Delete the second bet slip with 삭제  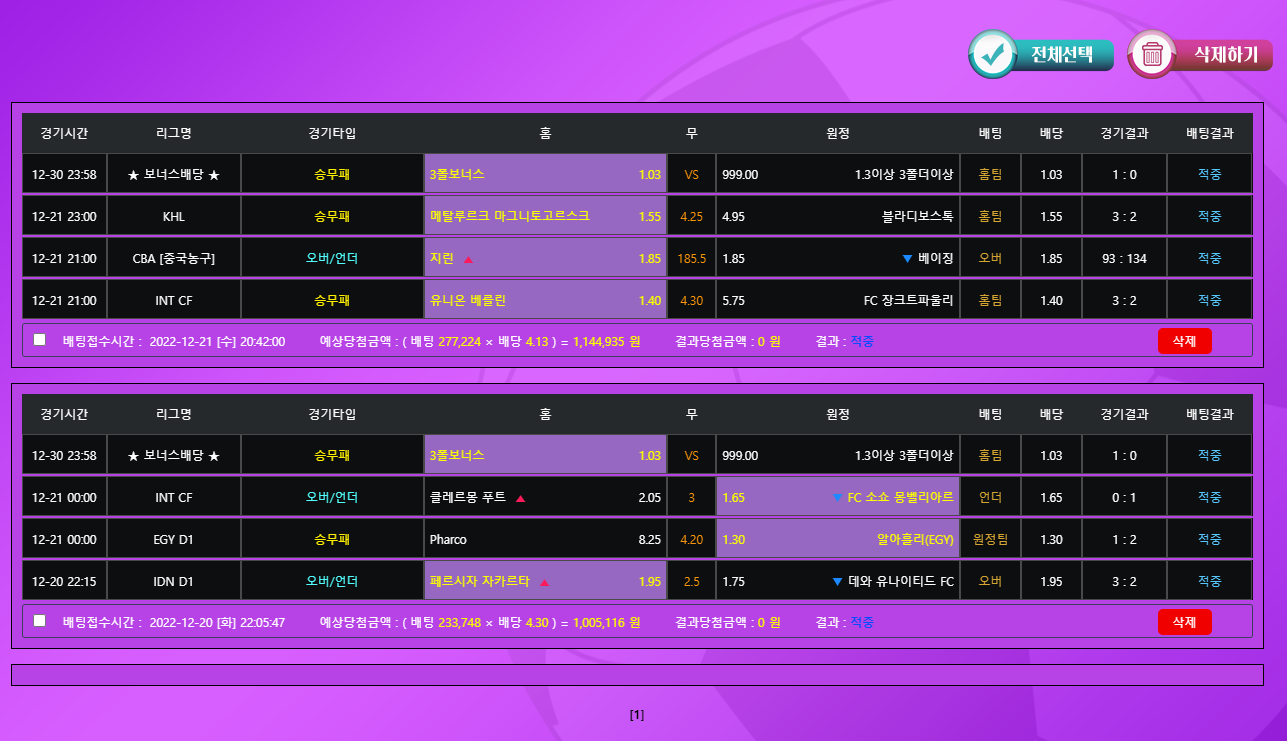(x=1184, y=622)
